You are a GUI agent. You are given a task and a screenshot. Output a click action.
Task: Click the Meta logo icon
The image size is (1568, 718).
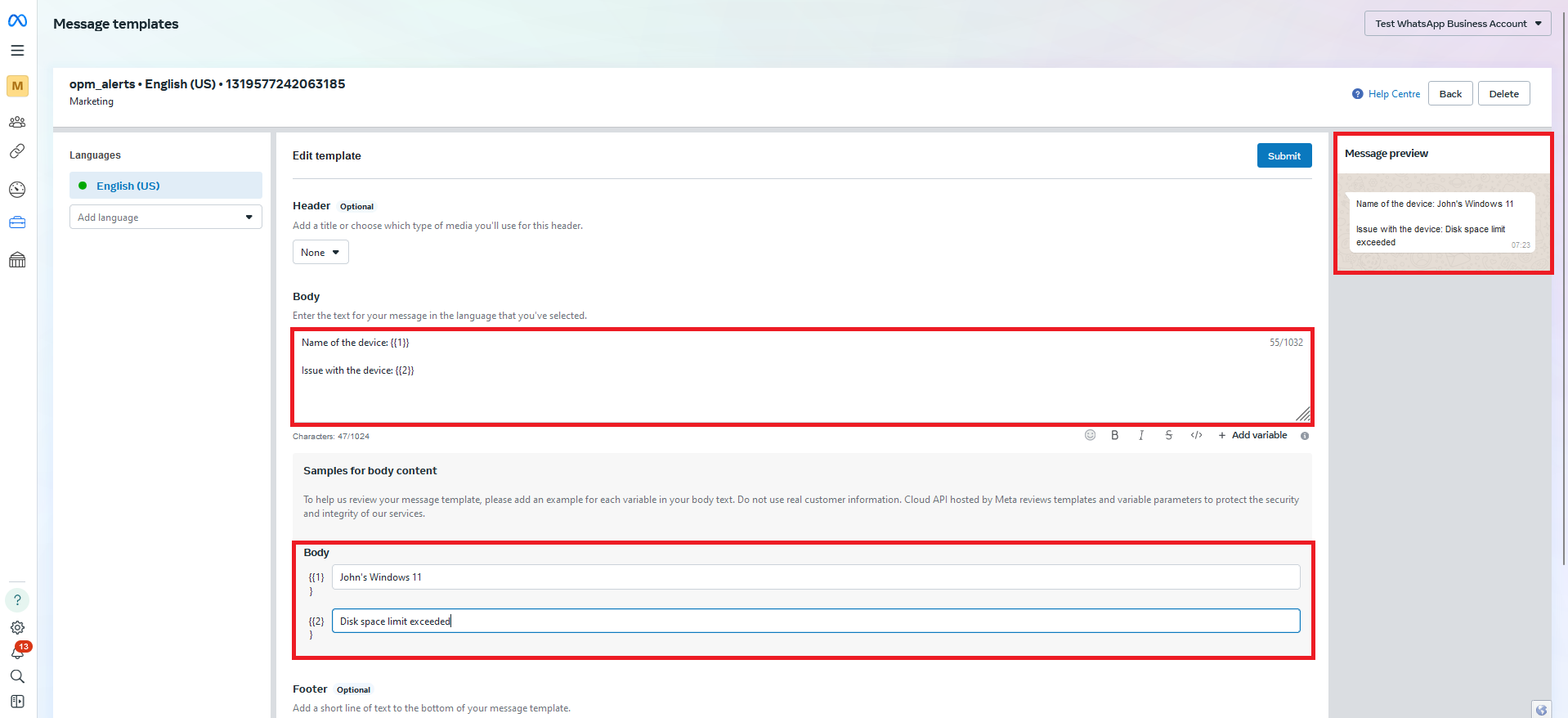point(17,20)
